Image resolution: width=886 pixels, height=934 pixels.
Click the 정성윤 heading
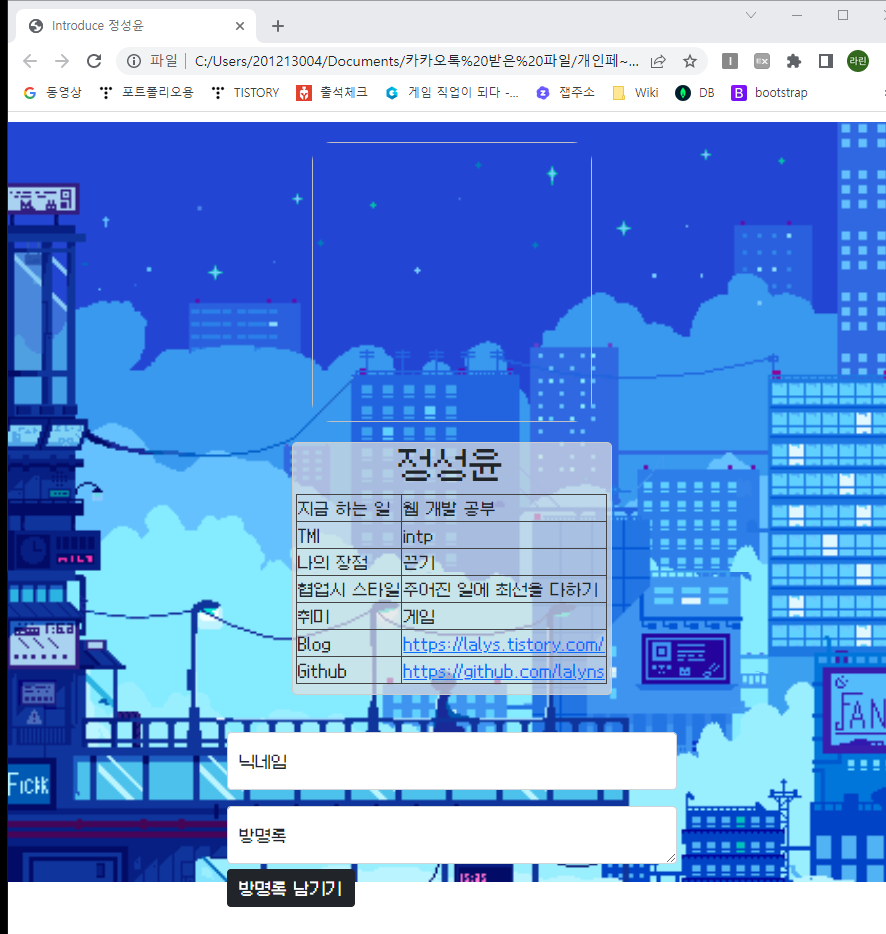click(449, 466)
